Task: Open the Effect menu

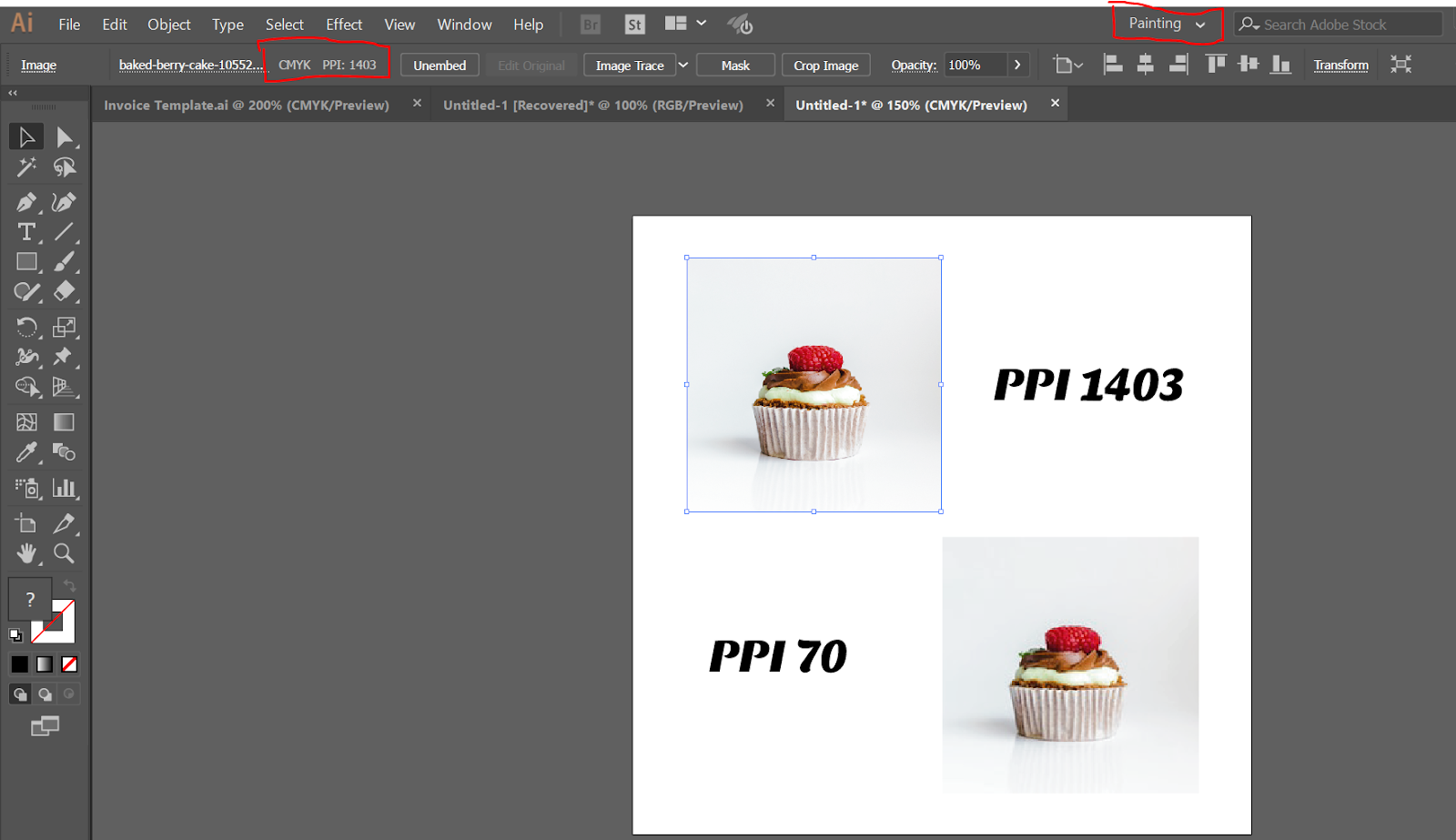Action: pos(344,25)
